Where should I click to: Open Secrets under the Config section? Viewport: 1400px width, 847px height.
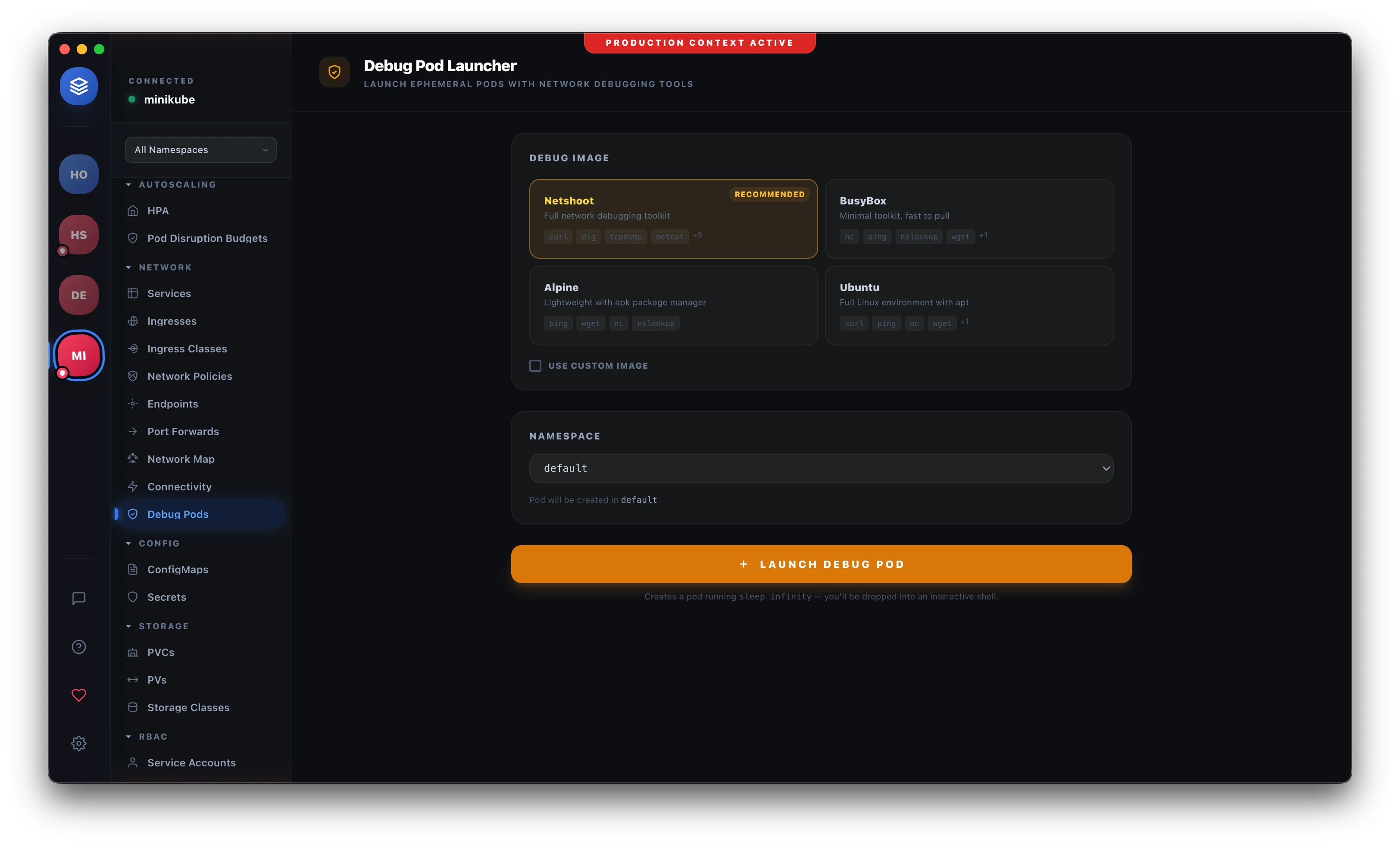coord(166,597)
